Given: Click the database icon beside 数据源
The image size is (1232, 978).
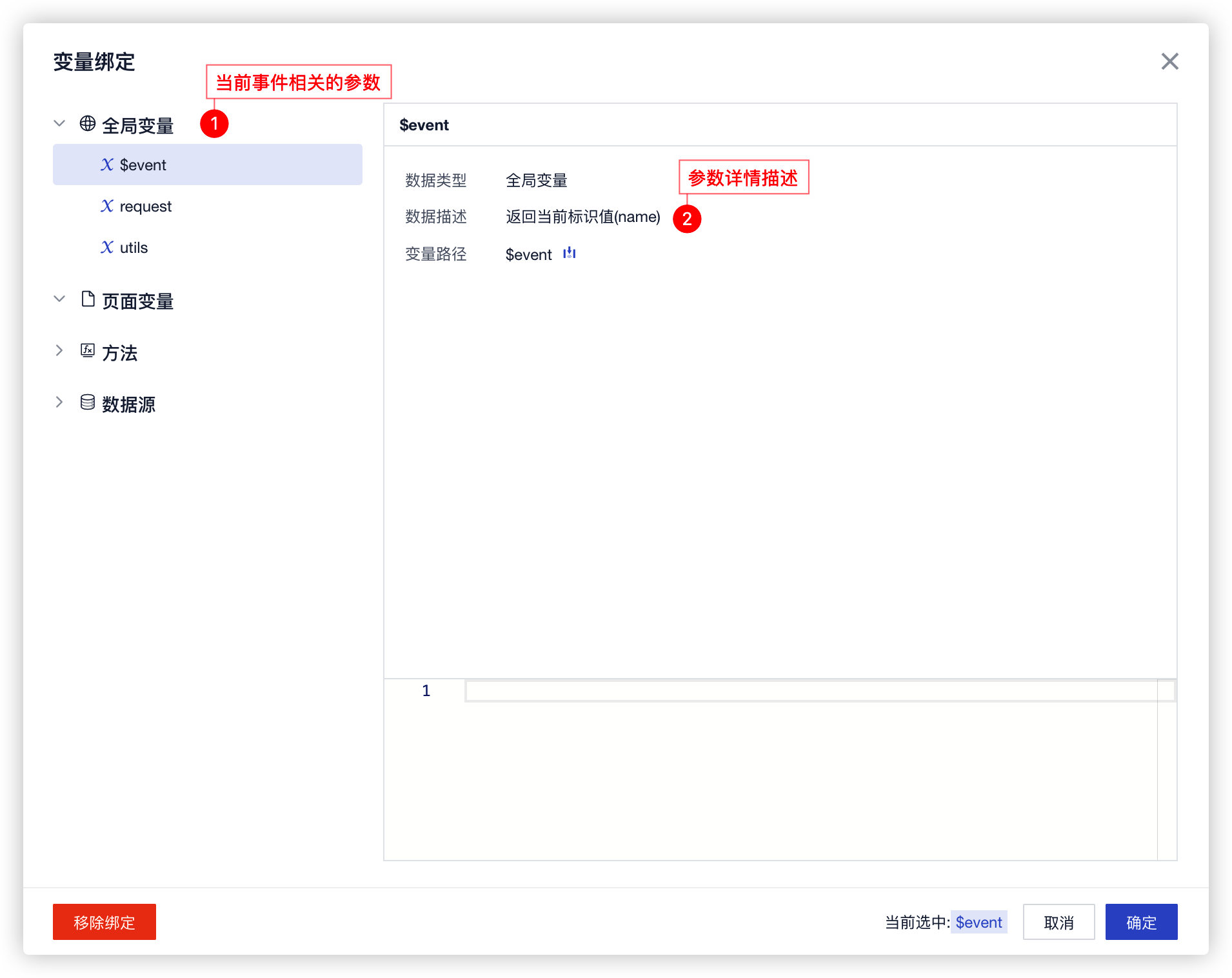Looking at the screenshot, I should coord(88,403).
